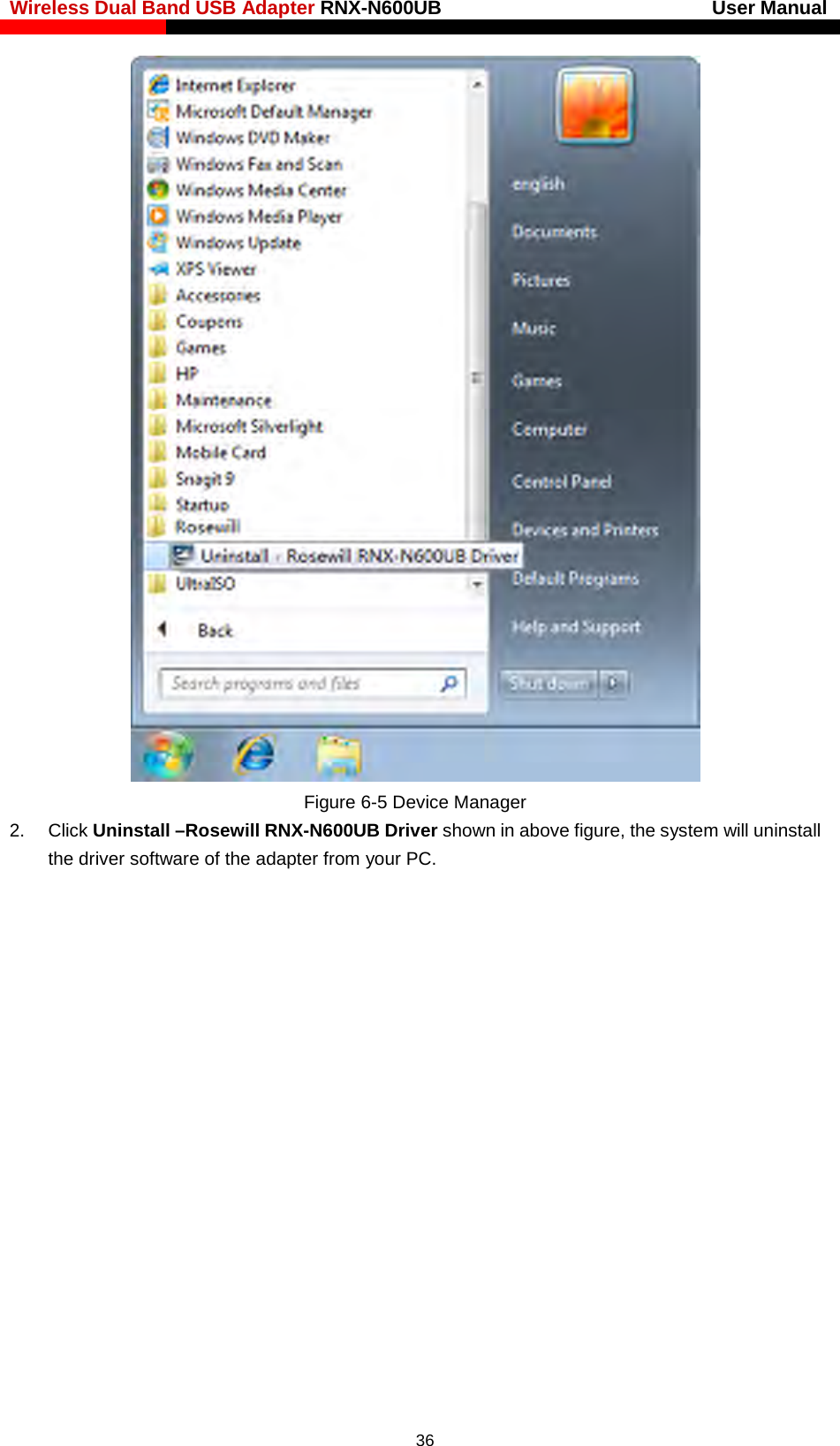Collapse the Rosewill folder

click(208, 526)
